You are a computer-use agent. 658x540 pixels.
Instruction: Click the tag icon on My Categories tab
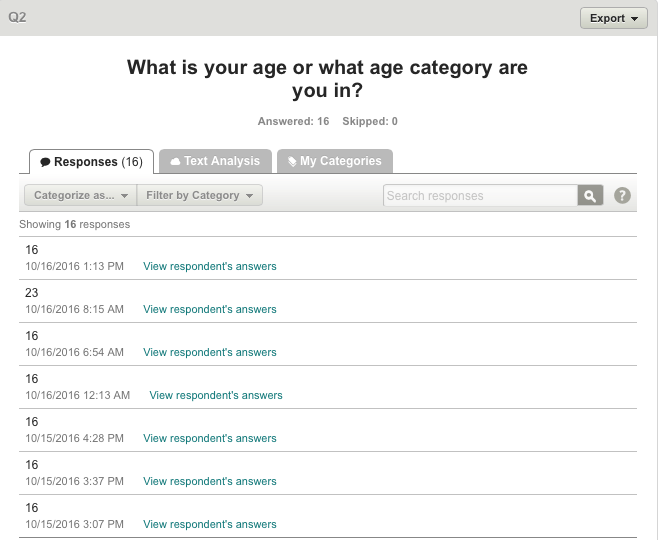(x=292, y=162)
